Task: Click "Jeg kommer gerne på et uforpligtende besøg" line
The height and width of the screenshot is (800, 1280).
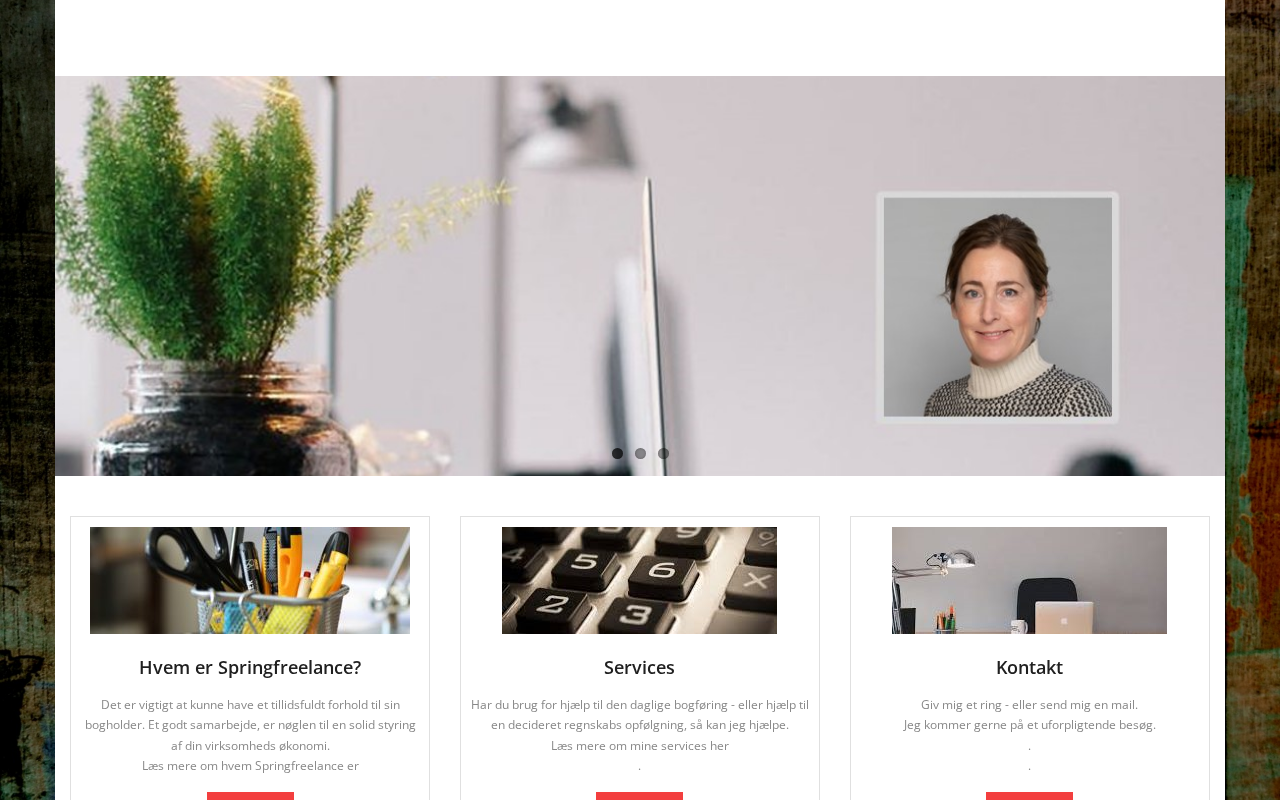Action: 1029,725
